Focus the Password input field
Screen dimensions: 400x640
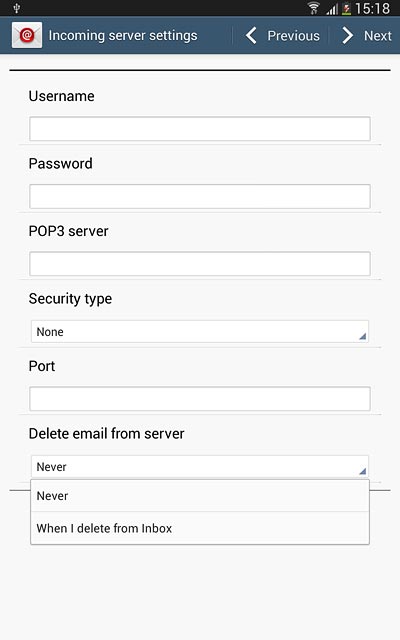[200, 196]
